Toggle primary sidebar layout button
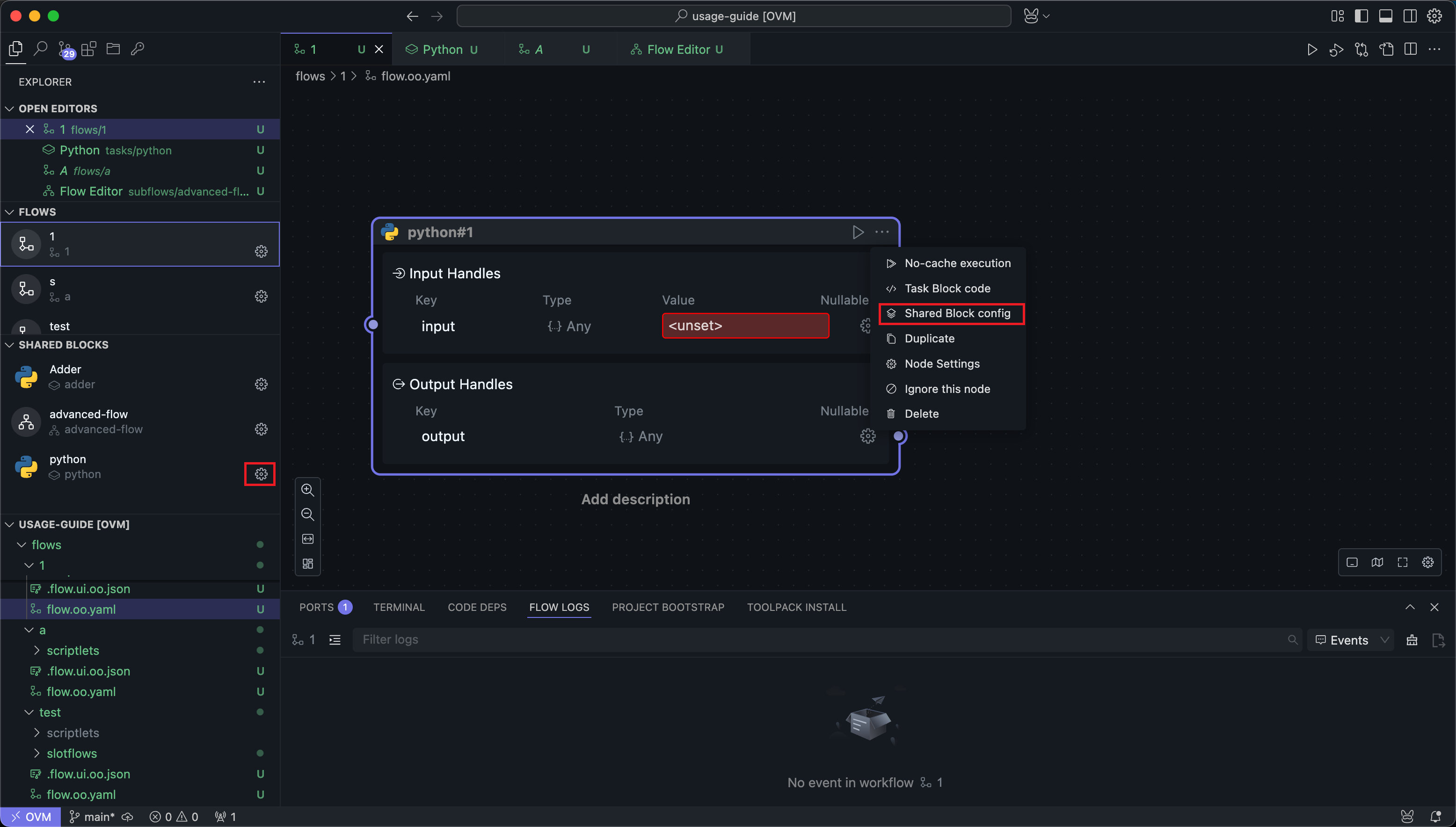1456x827 pixels. point(1361,16)
